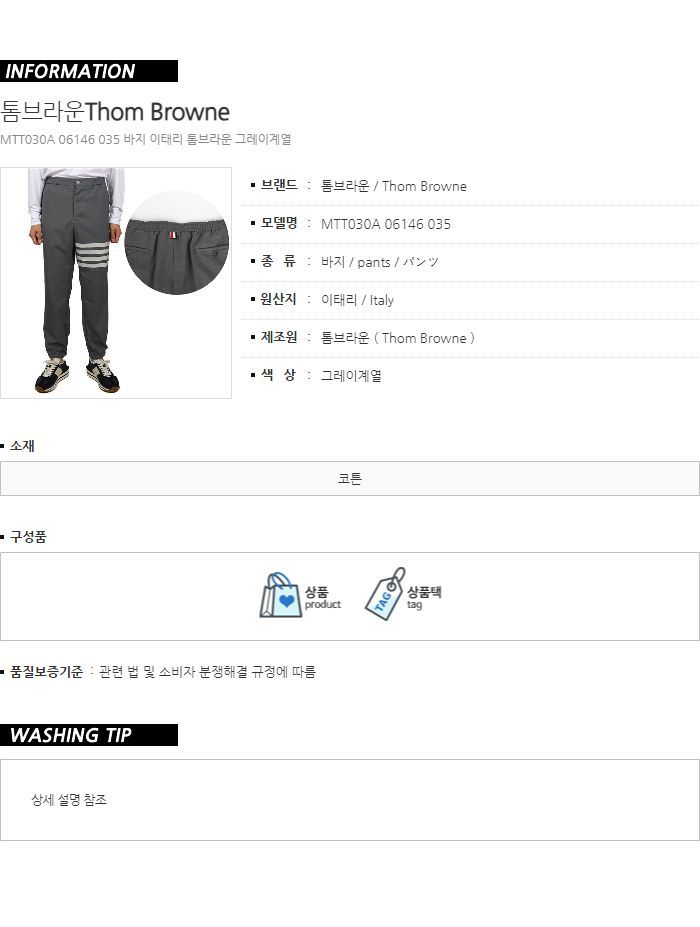This screenshot has width=700, height=927.
Task: Click the 코튼 material box
Action: (350, 478)
